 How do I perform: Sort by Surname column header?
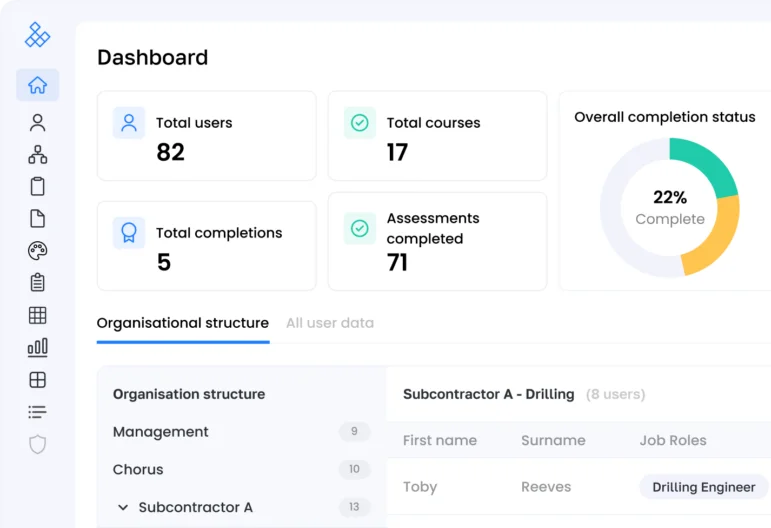click(x=553, y=440)
